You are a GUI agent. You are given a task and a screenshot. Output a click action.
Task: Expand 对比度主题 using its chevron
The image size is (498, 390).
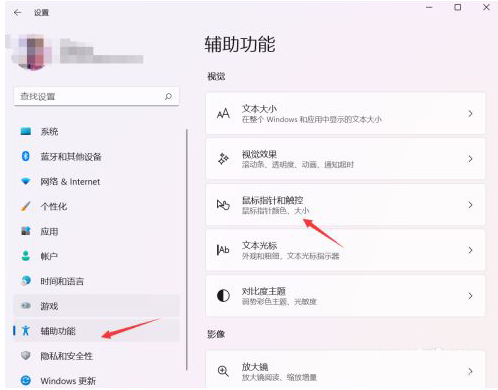[x=470, y=296]
